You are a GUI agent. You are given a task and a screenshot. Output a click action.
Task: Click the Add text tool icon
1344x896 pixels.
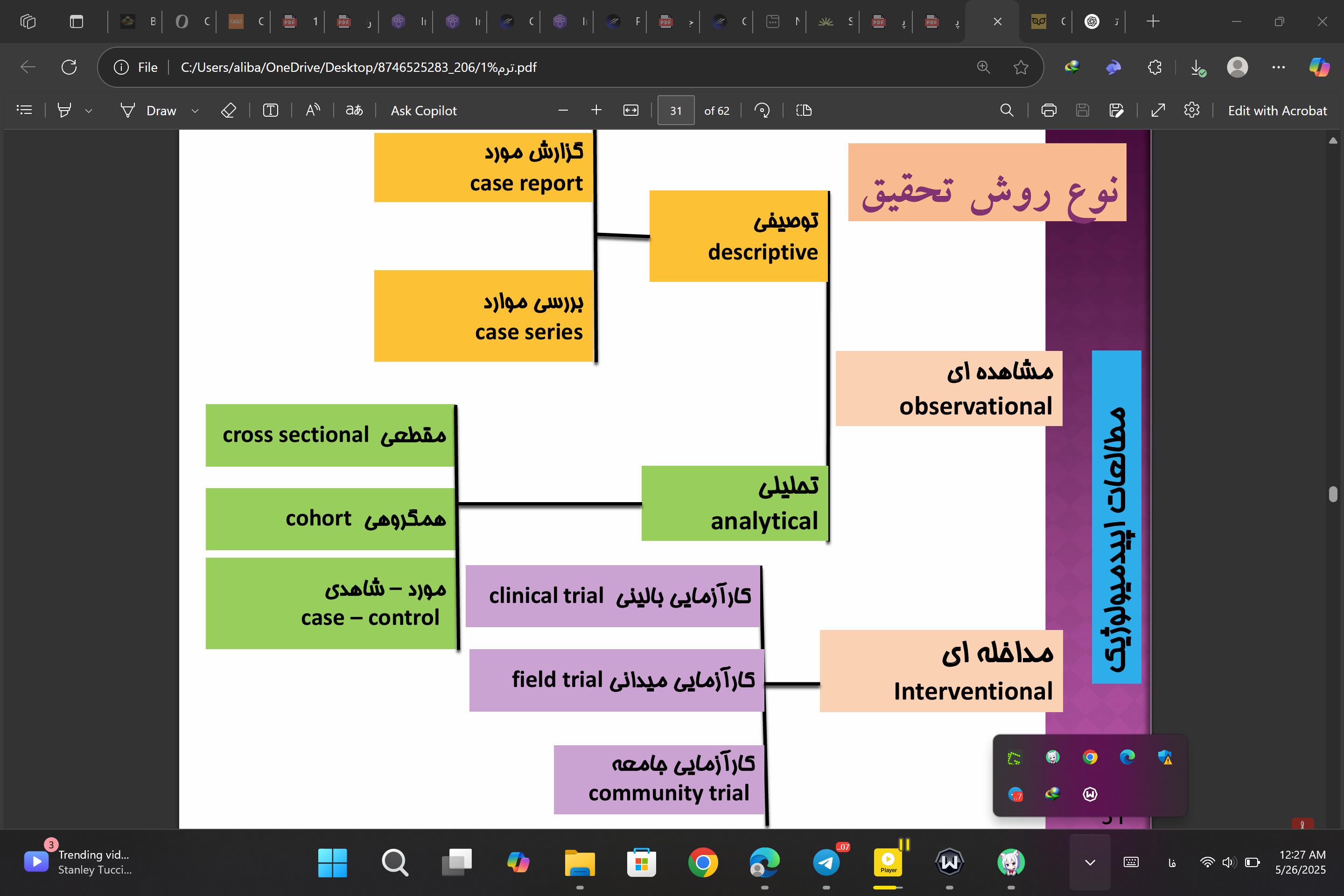point(270,110)
